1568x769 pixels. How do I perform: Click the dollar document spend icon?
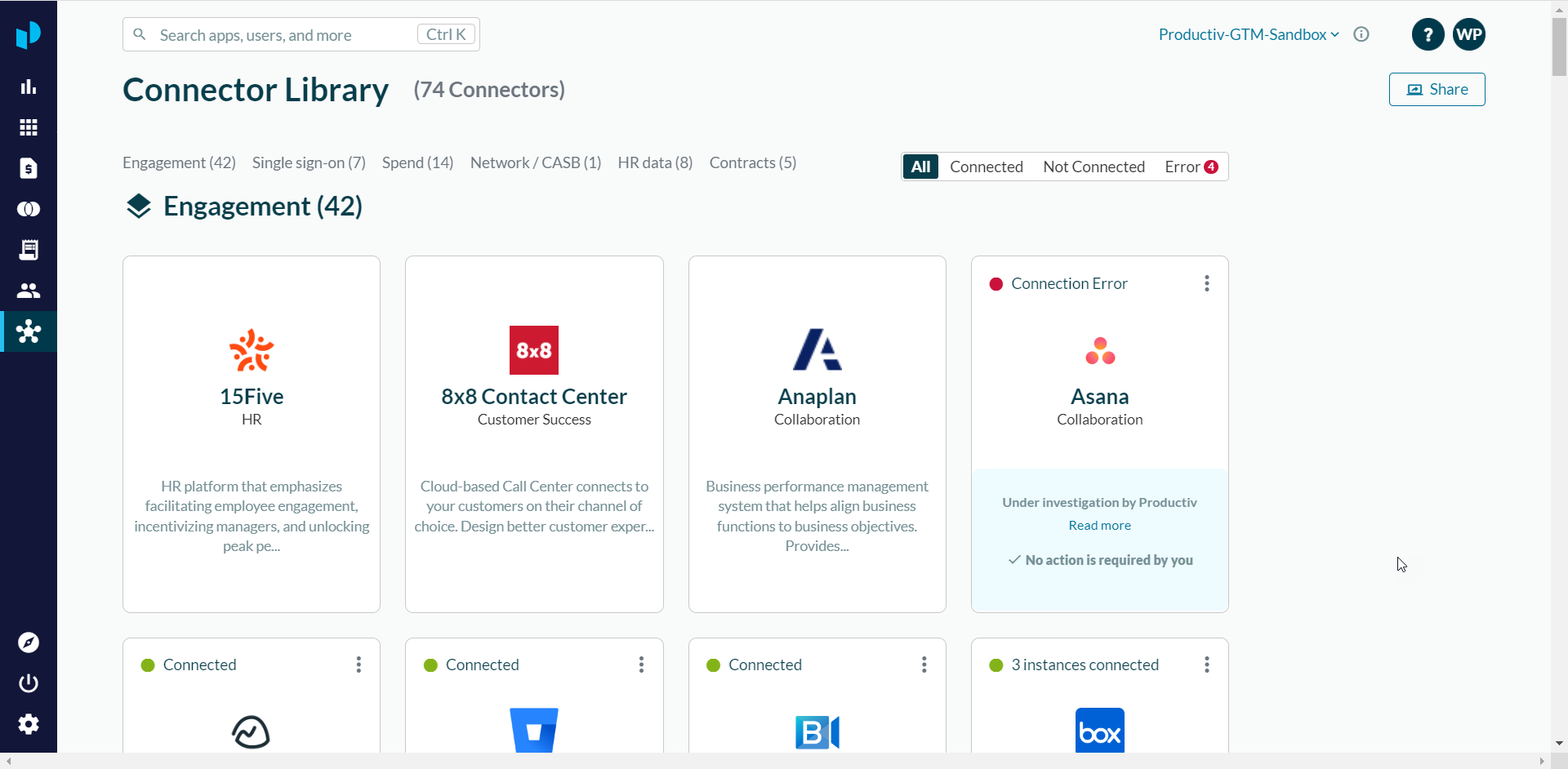[x=29, y=168]
